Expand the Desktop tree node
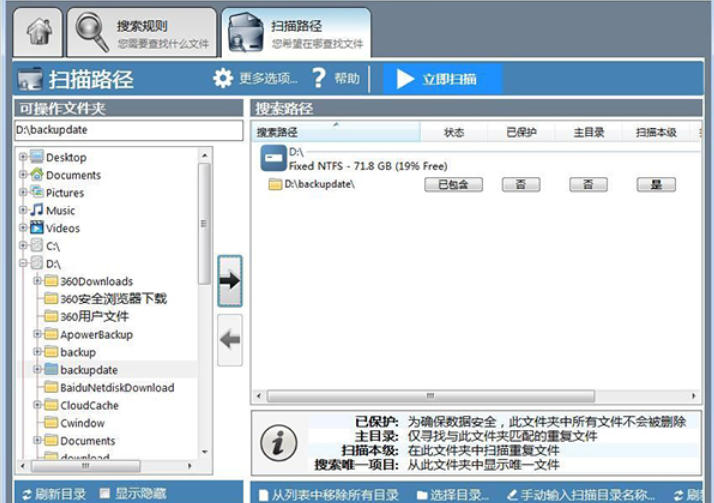Screen dimensions: 714x503 tap(23, 157)
